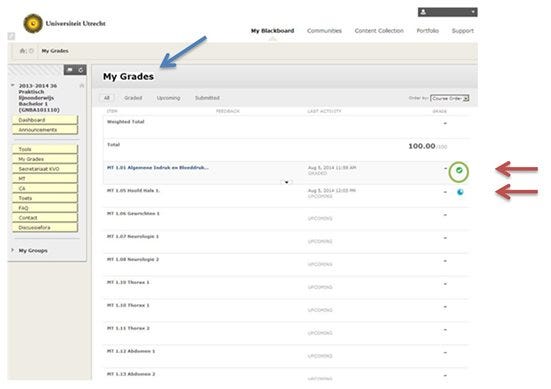Click the user avatar icon in the top bar
This screenshot has height=389, width=551.
tap(423, 12)
